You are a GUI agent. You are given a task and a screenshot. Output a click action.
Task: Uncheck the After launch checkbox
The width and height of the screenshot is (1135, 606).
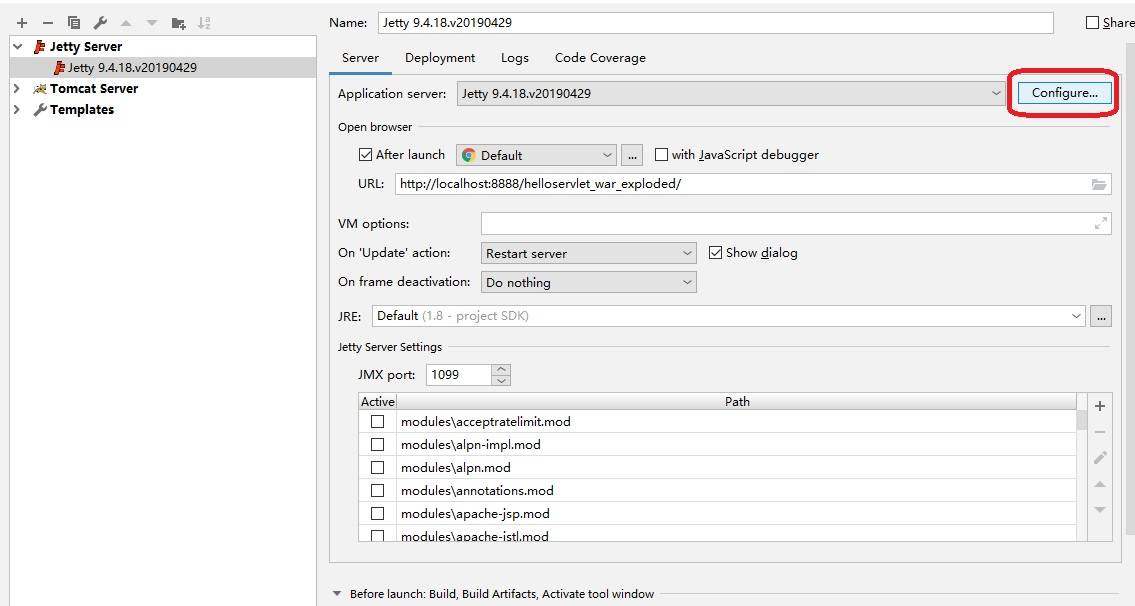pos(365,155)
